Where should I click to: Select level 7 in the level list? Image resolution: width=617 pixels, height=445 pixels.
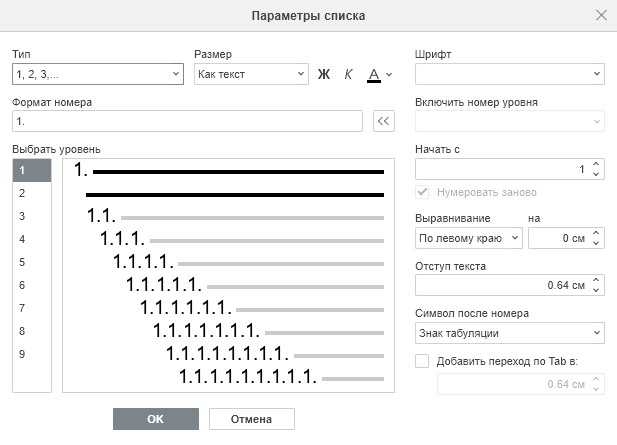pos(32,308)
